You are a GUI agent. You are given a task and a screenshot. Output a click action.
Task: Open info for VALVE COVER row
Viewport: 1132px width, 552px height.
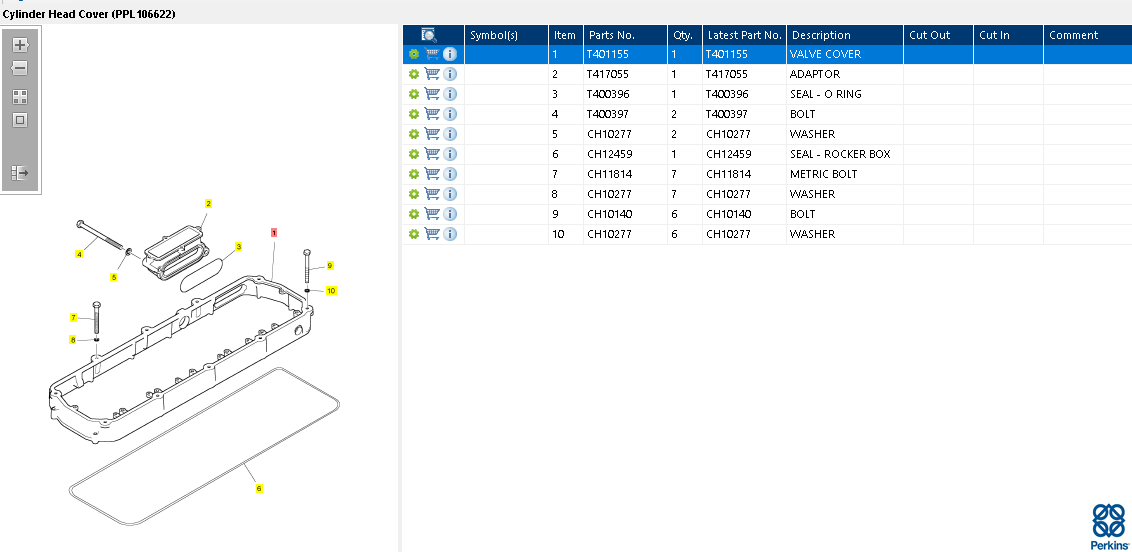[450, 54]
